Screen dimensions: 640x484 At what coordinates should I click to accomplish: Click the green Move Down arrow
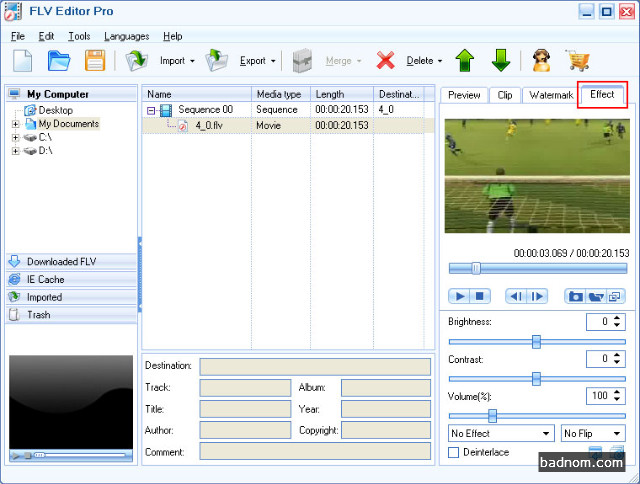[x=500, y=61]
